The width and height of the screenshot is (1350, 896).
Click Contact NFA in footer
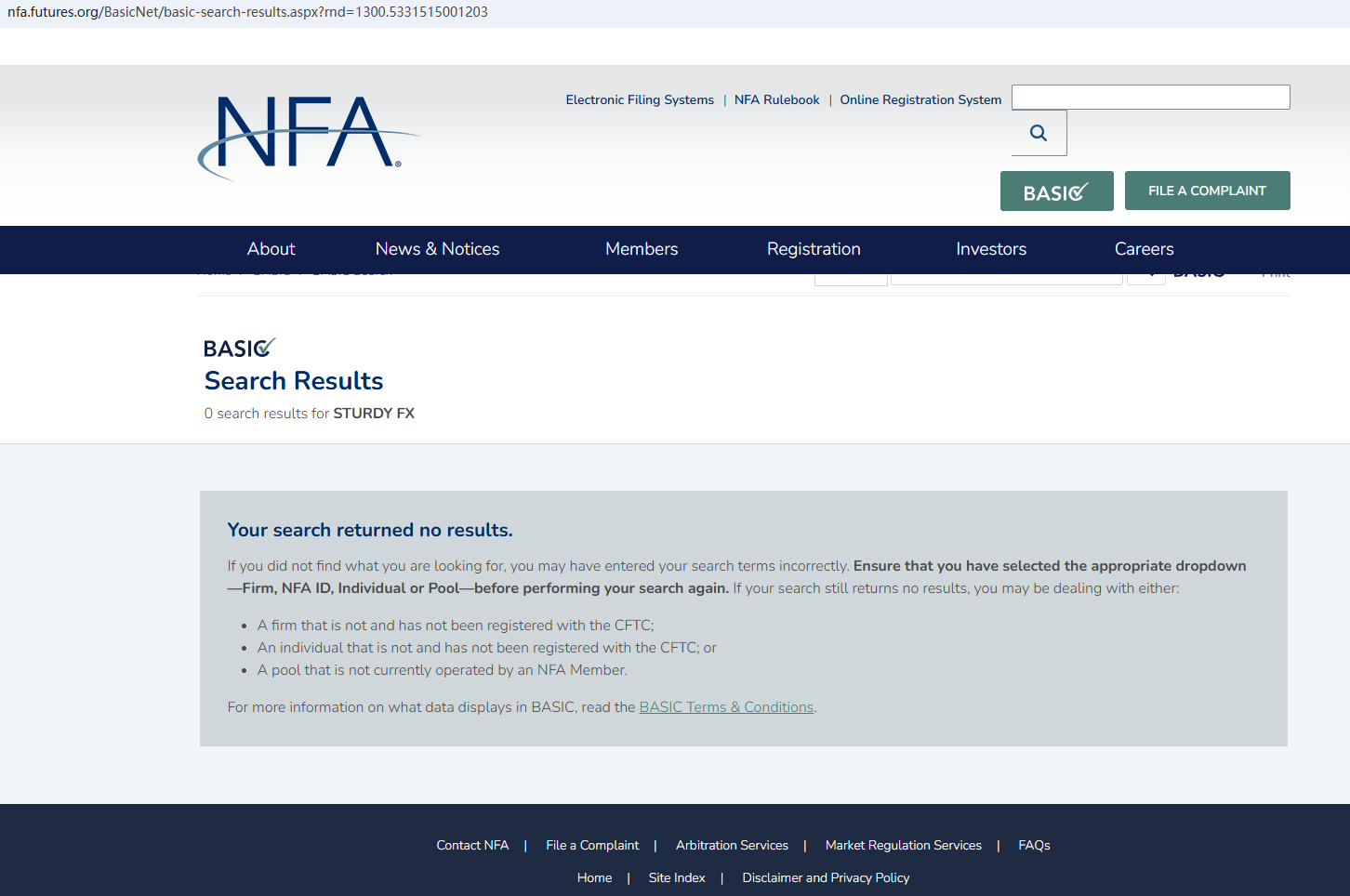click(472, 845)
